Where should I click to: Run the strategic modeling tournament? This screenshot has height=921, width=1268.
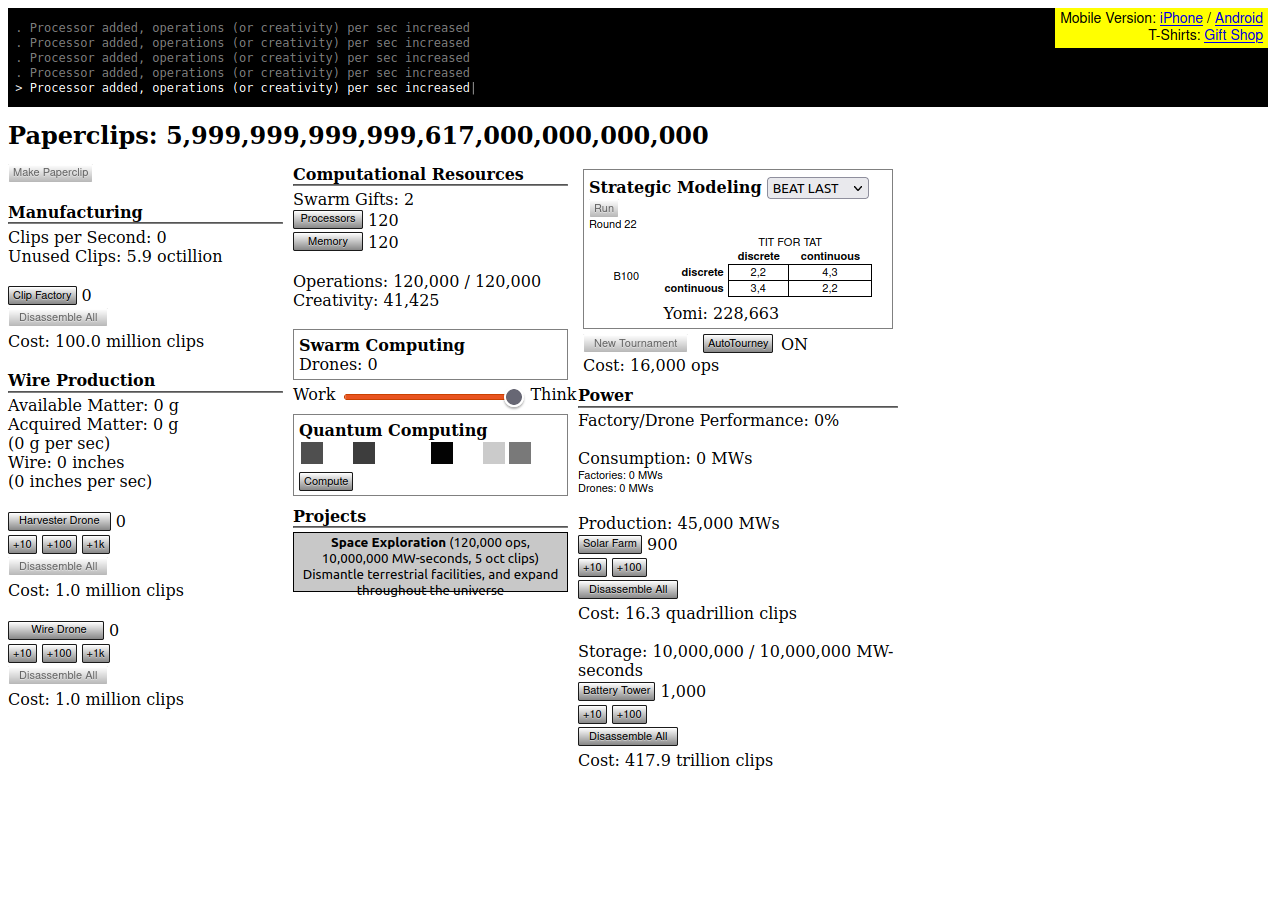604,209
